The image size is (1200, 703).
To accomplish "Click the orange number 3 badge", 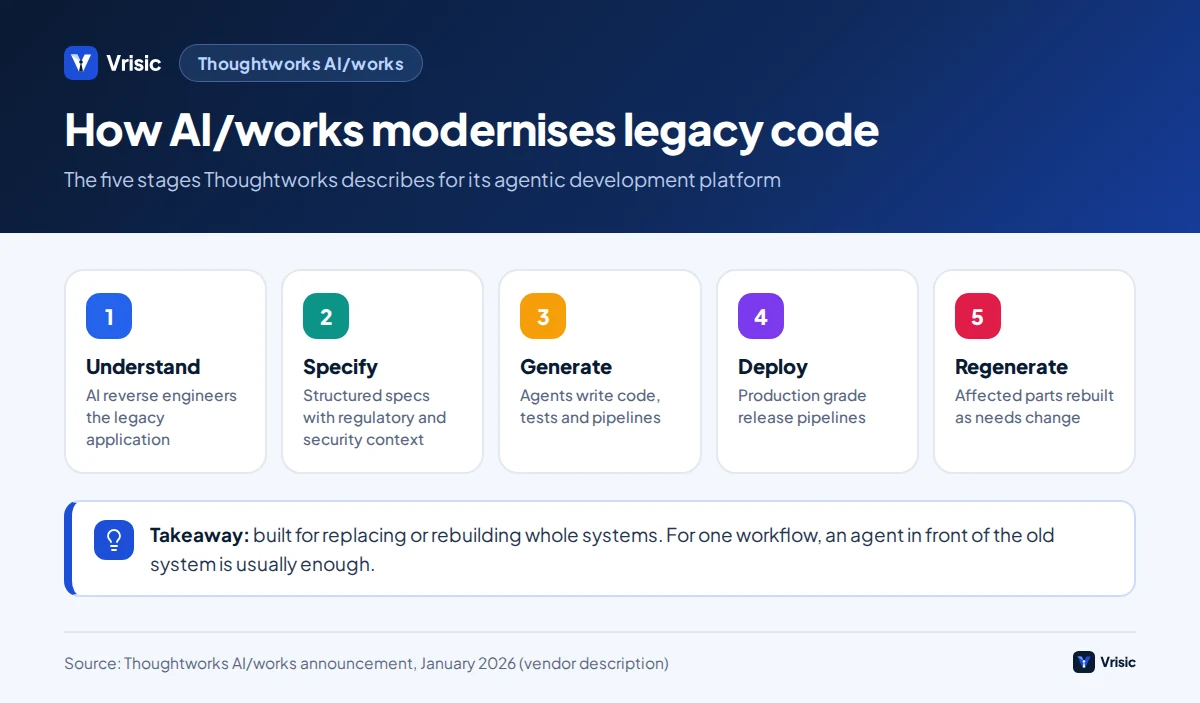I will pos(543,316).
